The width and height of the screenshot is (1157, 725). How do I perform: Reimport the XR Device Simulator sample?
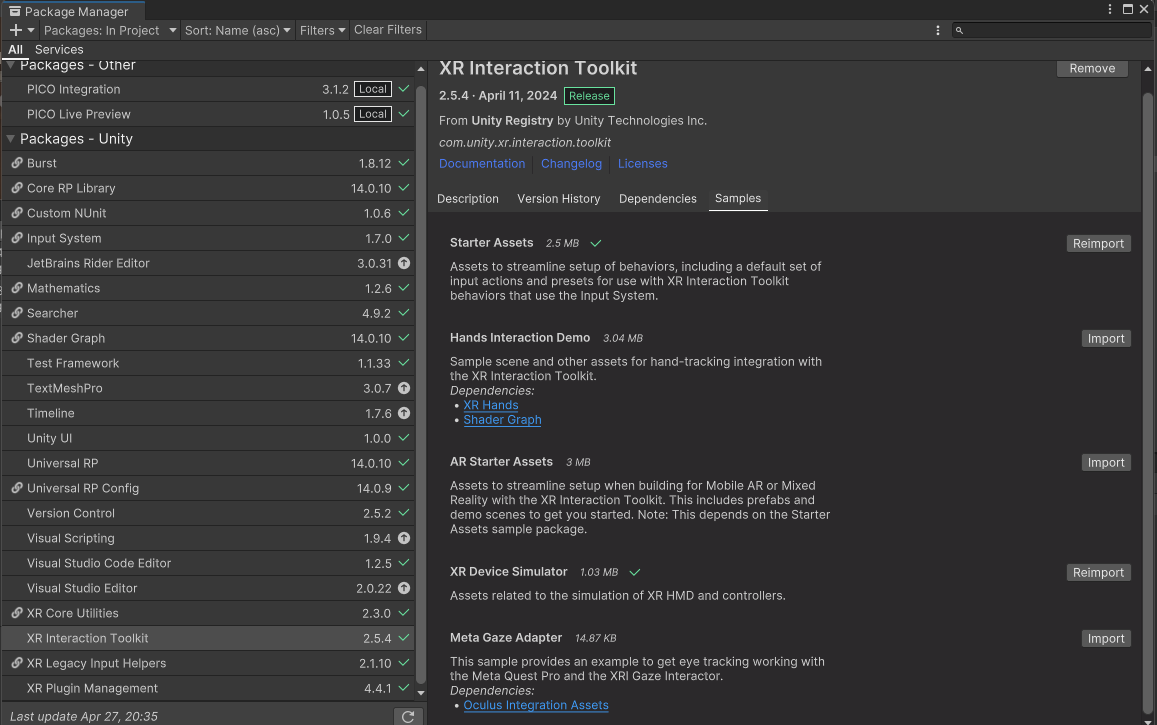(x=1098, y=572)
